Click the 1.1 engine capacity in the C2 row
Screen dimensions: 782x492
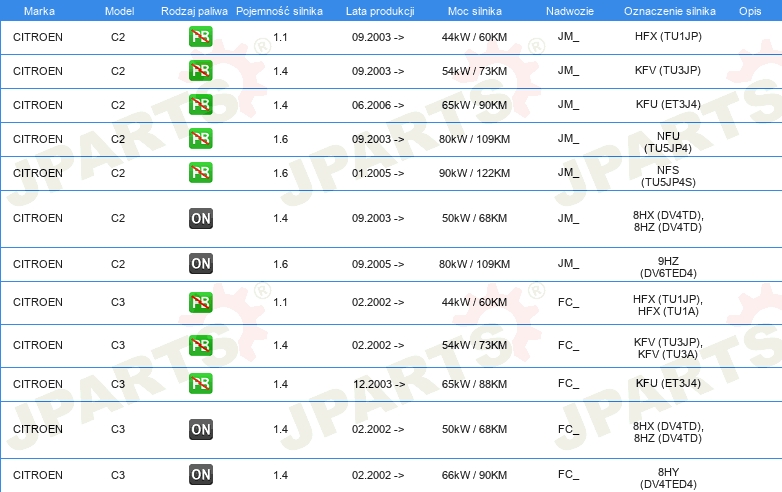(x=280, y=37)
